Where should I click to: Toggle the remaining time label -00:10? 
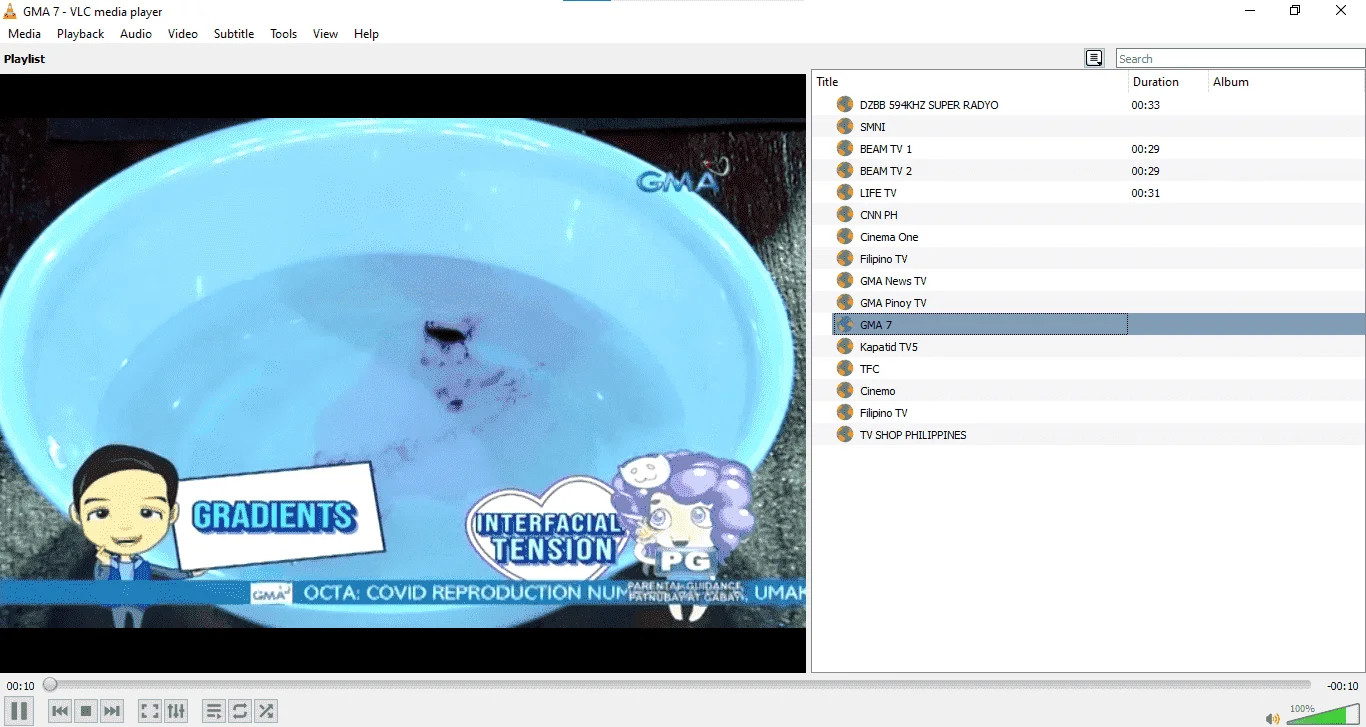pyautogui.click(x=1342, y=686)
